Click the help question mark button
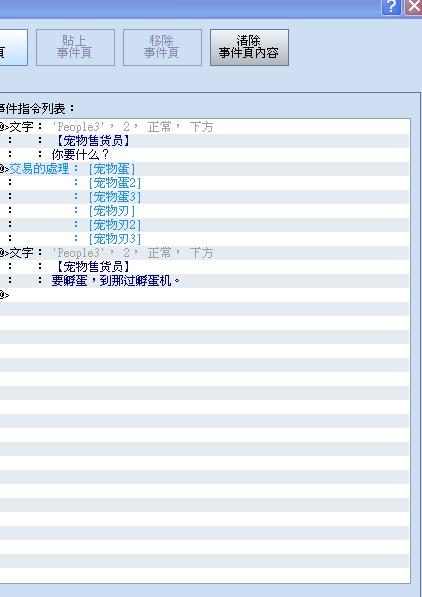422x597 pixels. tap(391, 7)
